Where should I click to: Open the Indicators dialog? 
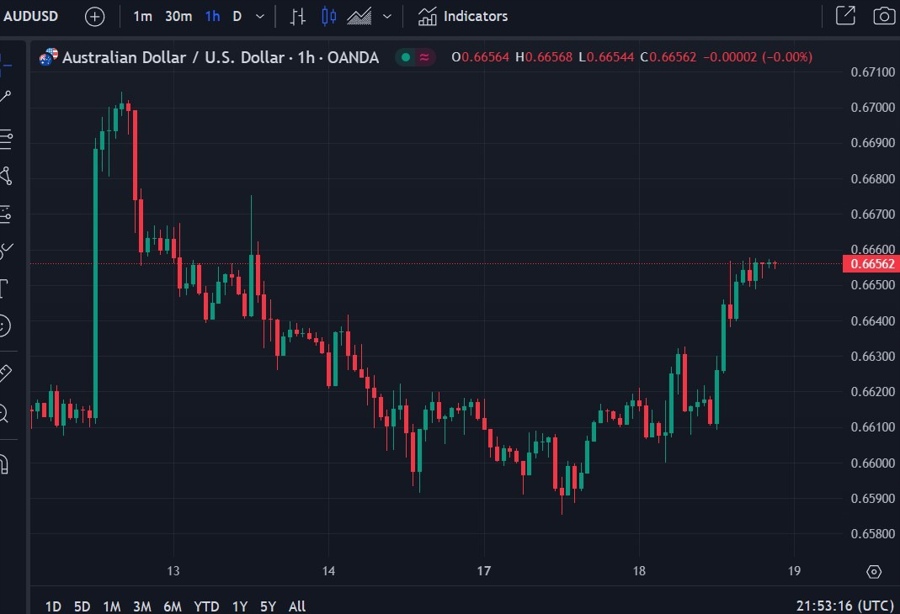(463, 17)
